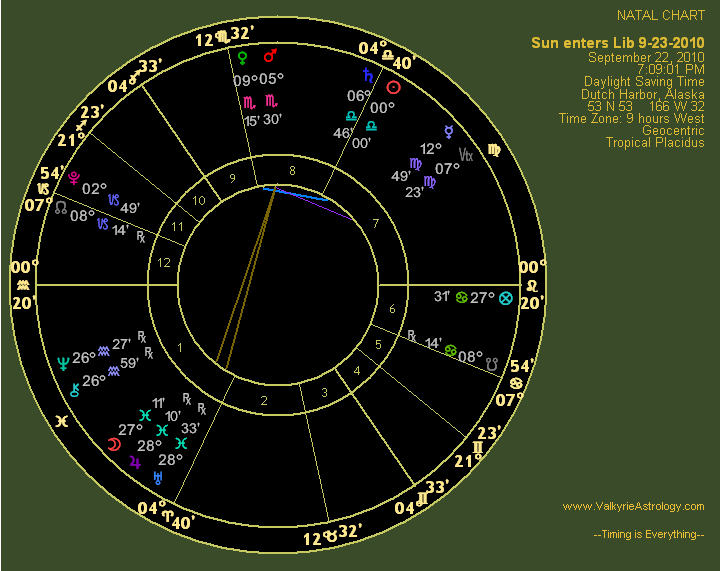Select the pink Pluto glyph
This screenshot has width=724, height=571.
coord(73,179)
